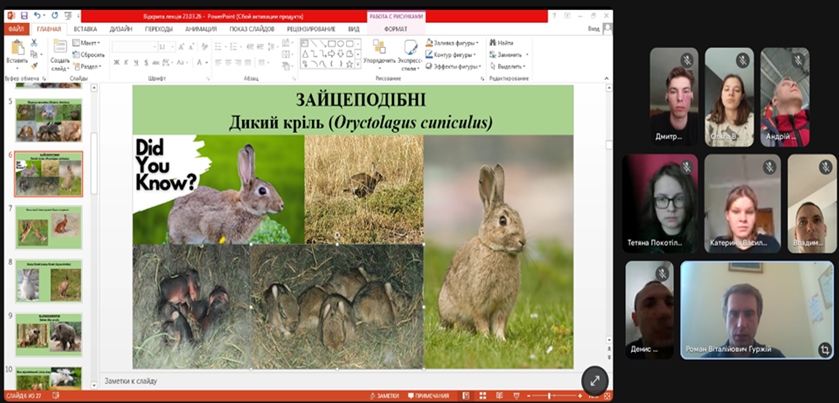Click the Find (Найти) tool
This screenshot has width=839, height=403.
coord(504,43)
